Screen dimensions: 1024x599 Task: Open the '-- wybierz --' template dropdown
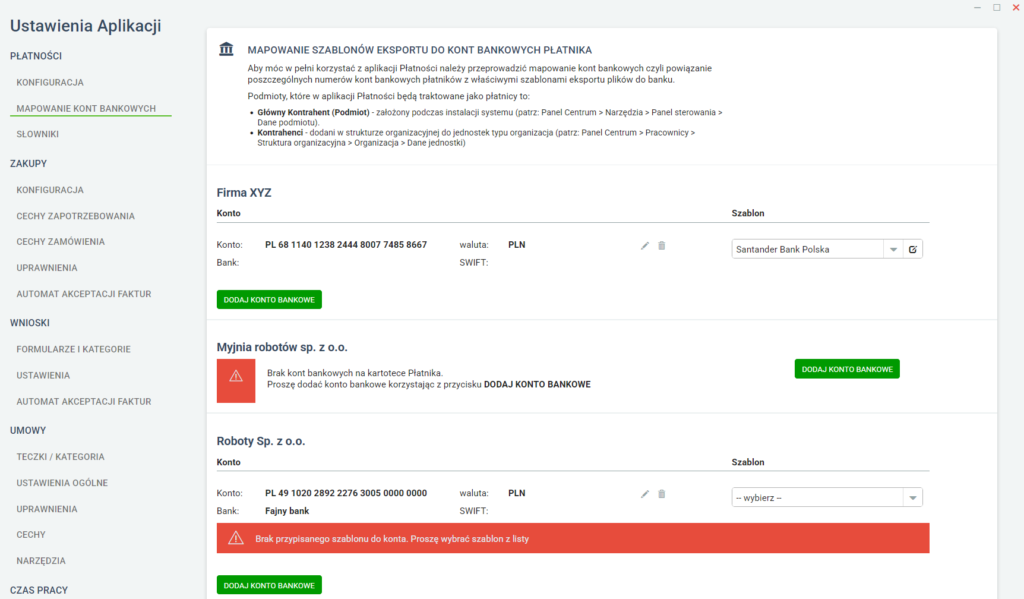[x=827, y=498]
